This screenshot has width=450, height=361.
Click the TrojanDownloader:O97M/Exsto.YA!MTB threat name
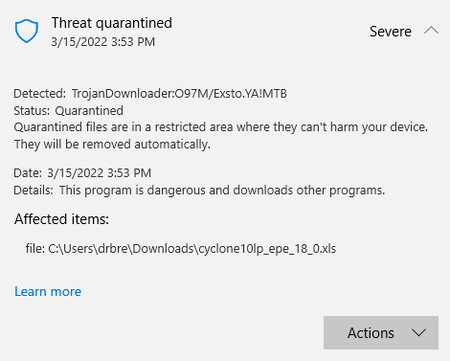pos(179,94)
